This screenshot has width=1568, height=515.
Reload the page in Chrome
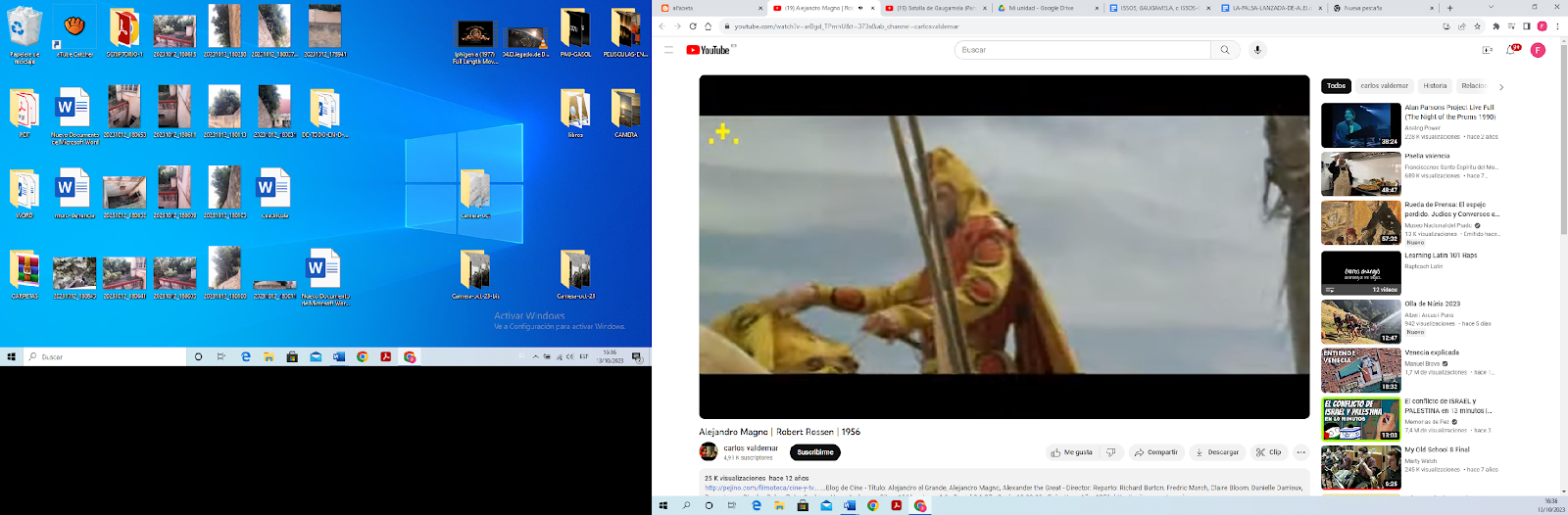(693, 26)
